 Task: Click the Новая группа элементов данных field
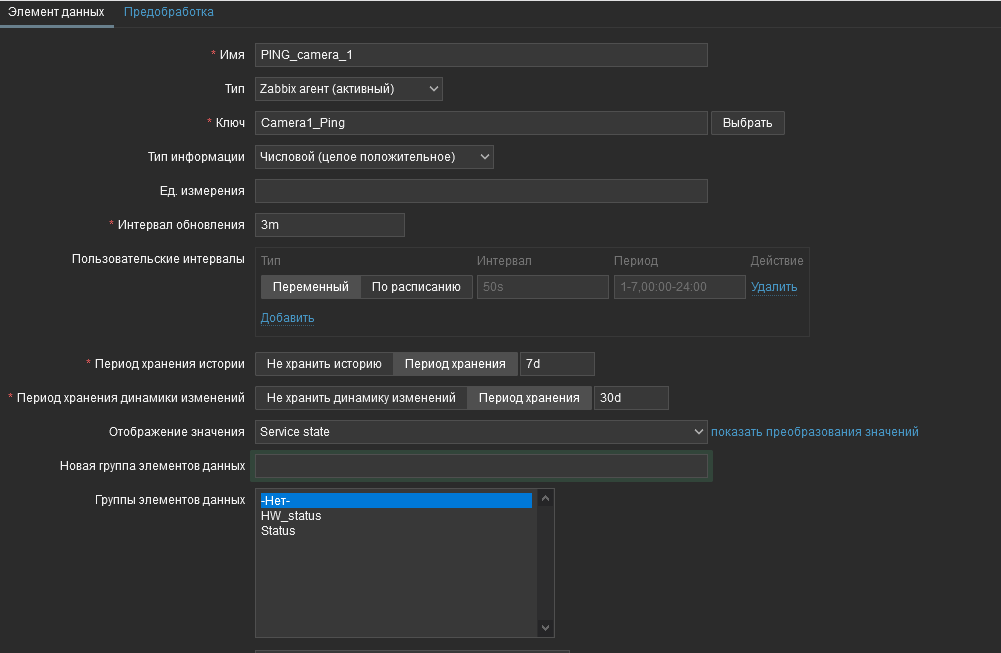click(481, 466)
